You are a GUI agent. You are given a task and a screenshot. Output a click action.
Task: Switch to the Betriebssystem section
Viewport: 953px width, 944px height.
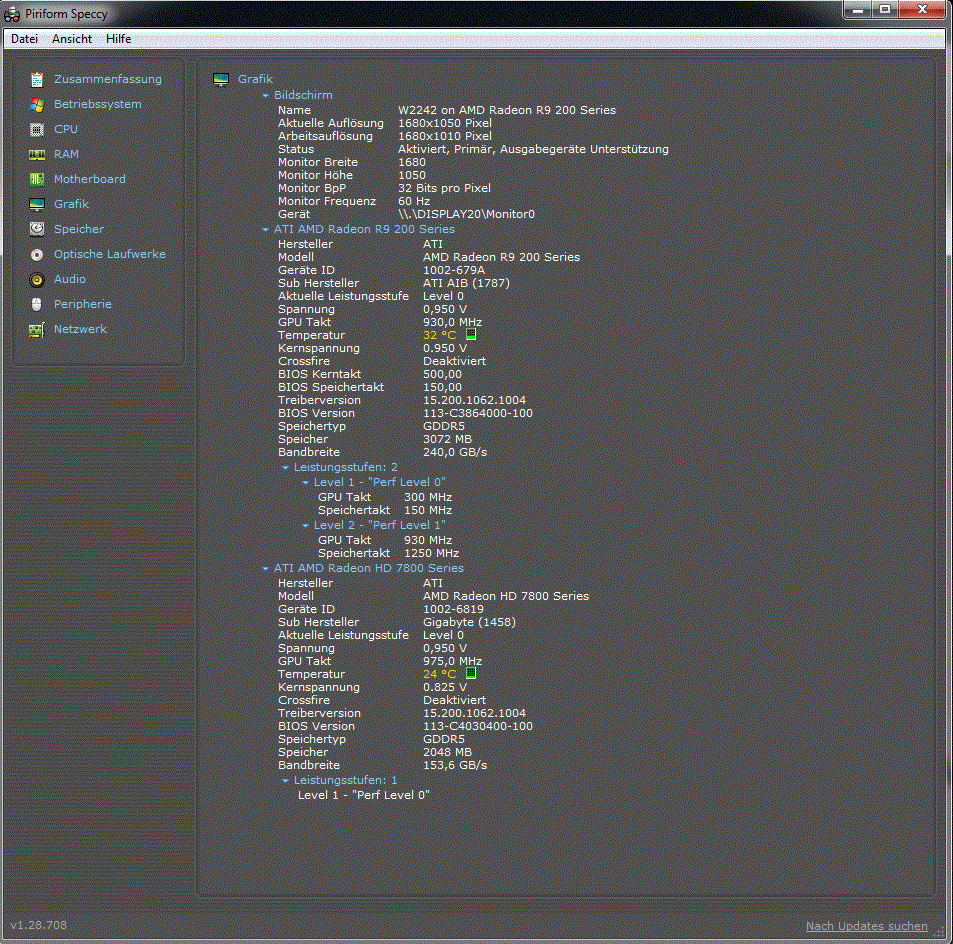(97, 104)
